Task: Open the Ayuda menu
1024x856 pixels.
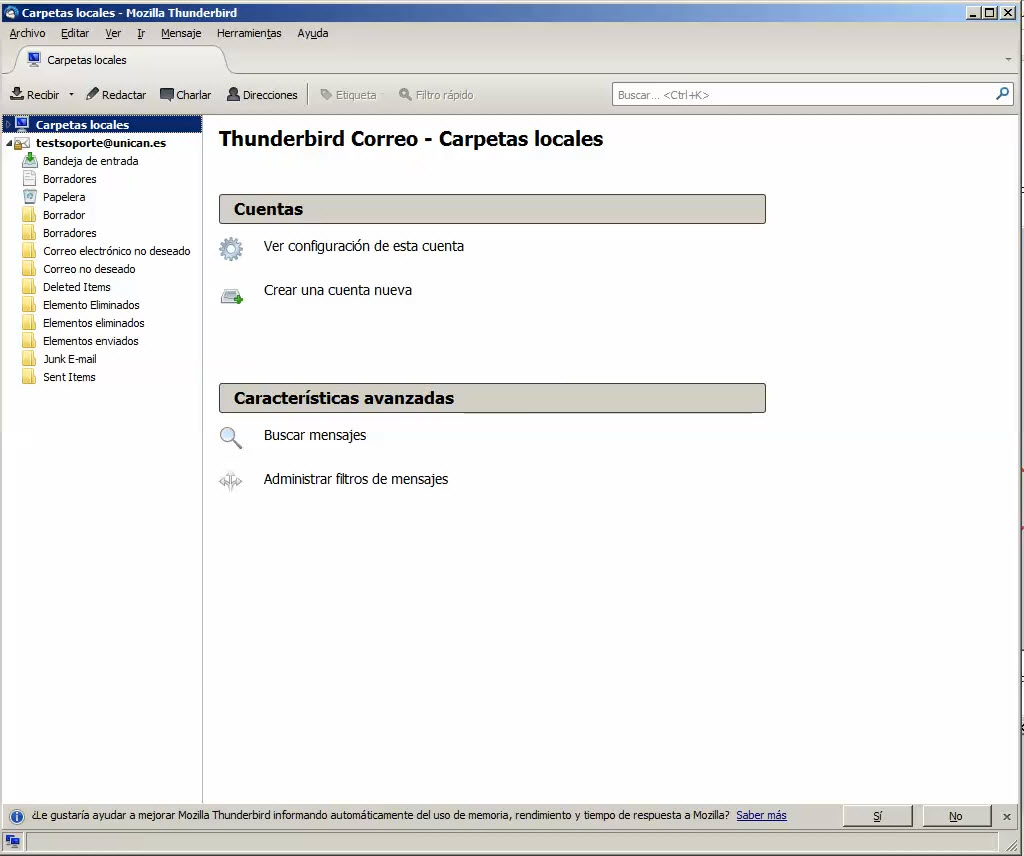Action: point(313,33)
